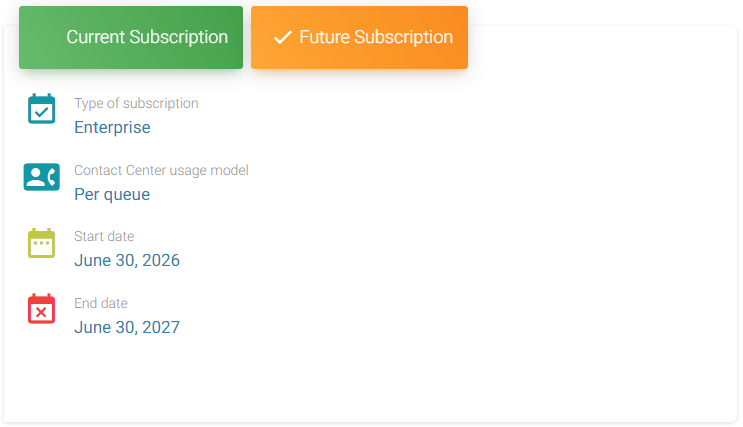Open the Future Subscription tab
The width and height of the screenshot is (743, 427).
point(359,37)
